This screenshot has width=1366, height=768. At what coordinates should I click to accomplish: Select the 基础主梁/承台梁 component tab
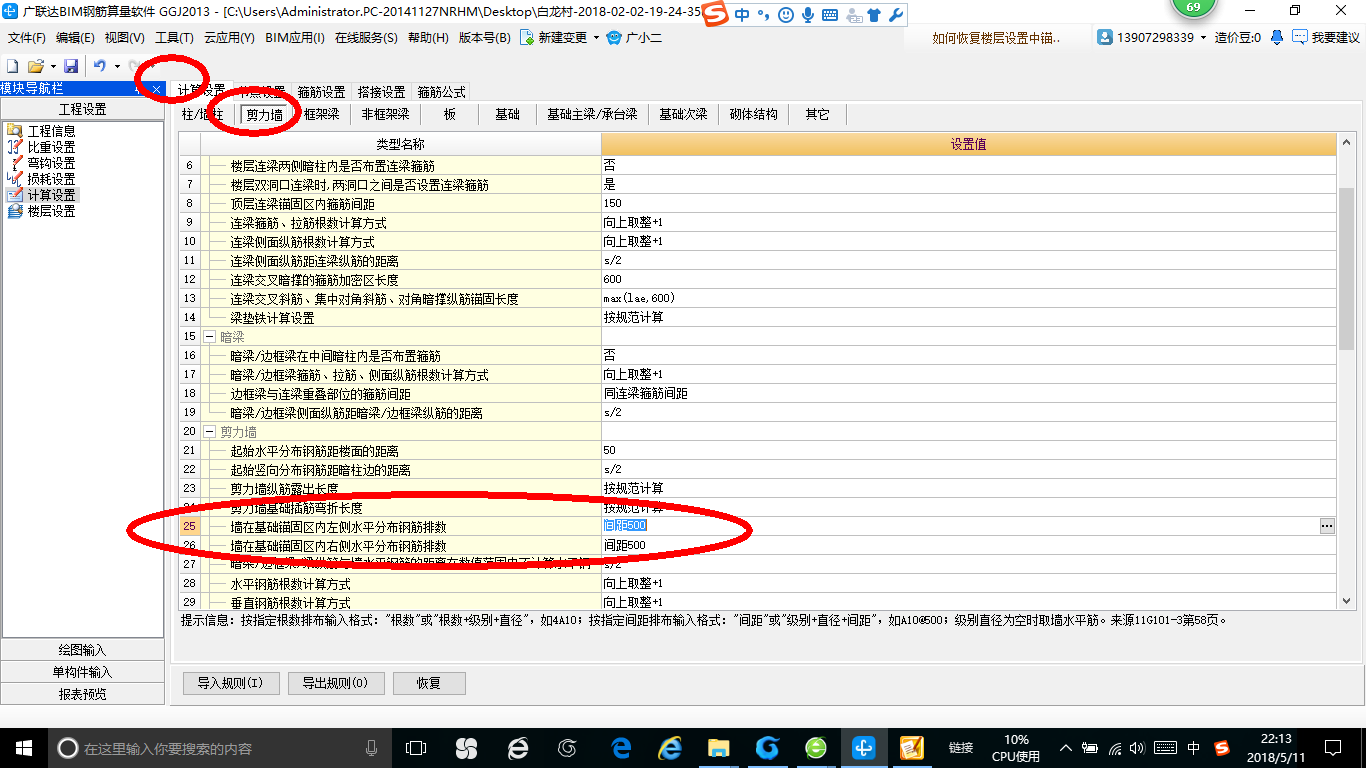592,114
